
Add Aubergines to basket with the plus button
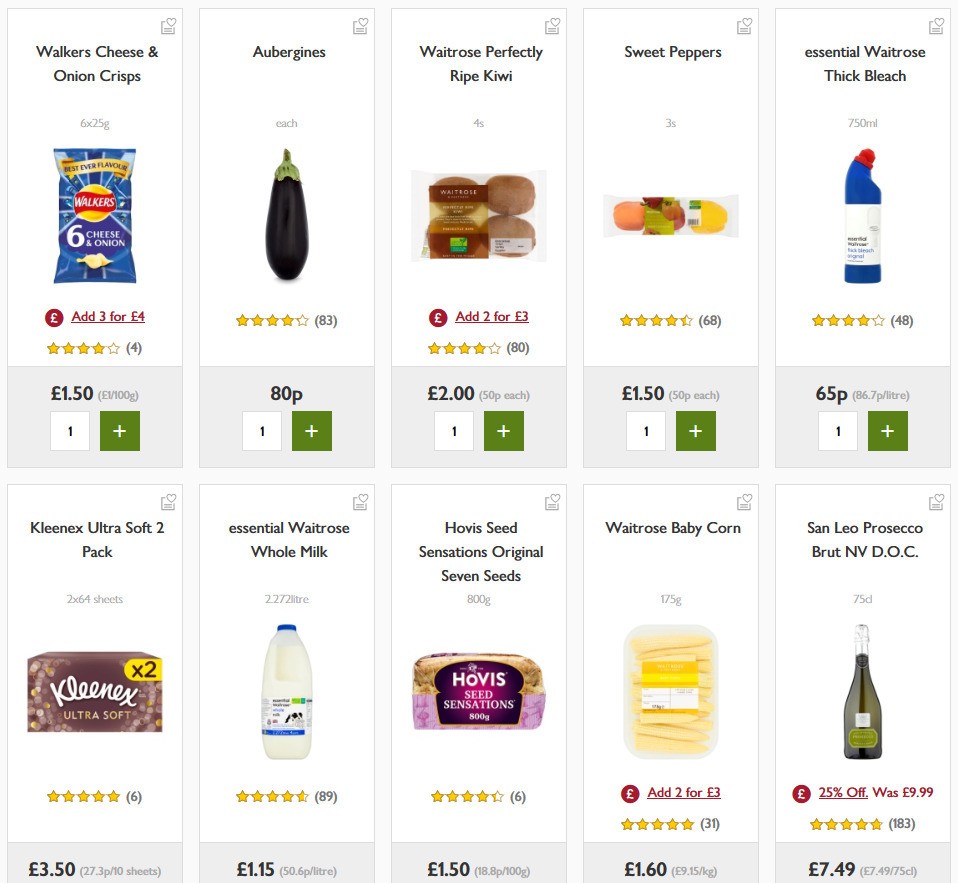(312, 431)
